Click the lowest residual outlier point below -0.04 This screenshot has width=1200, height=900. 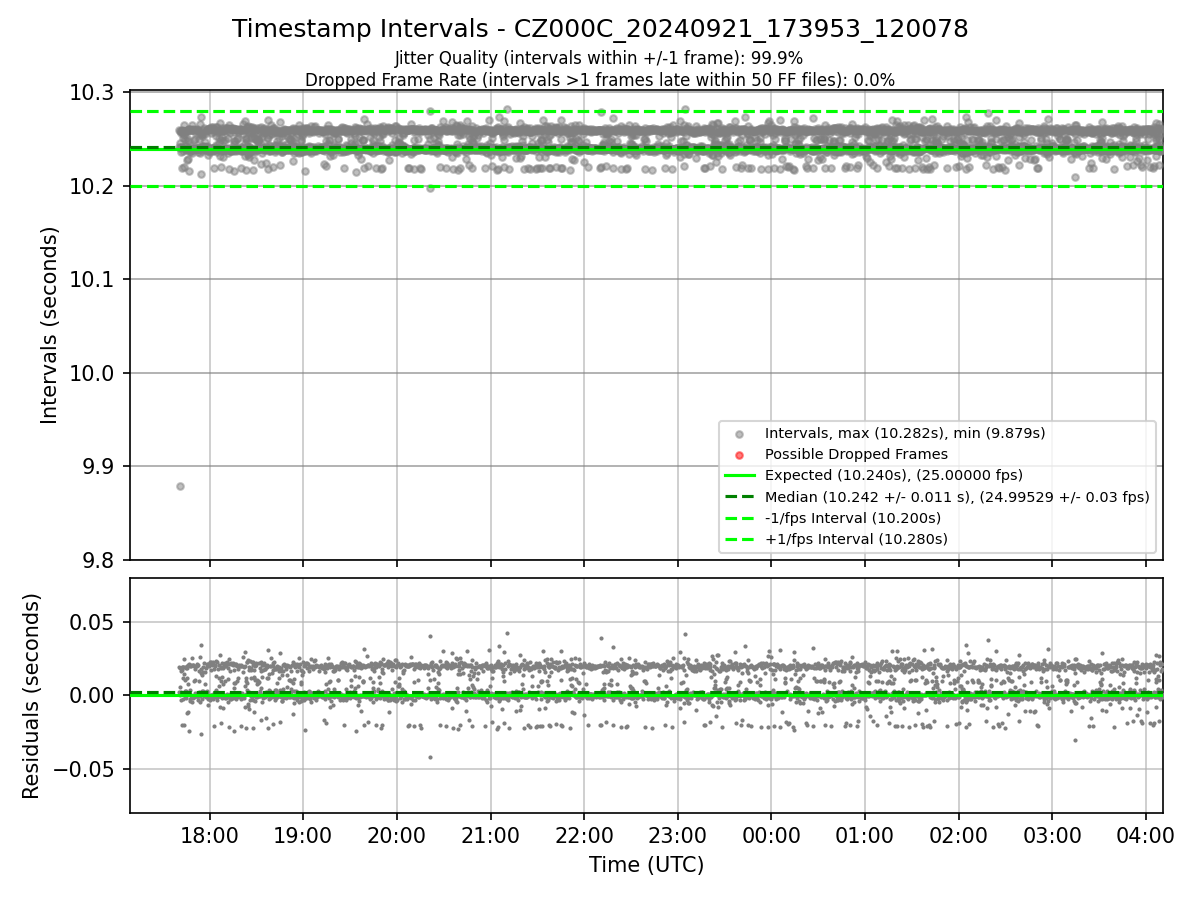click(x=430, y=757)
